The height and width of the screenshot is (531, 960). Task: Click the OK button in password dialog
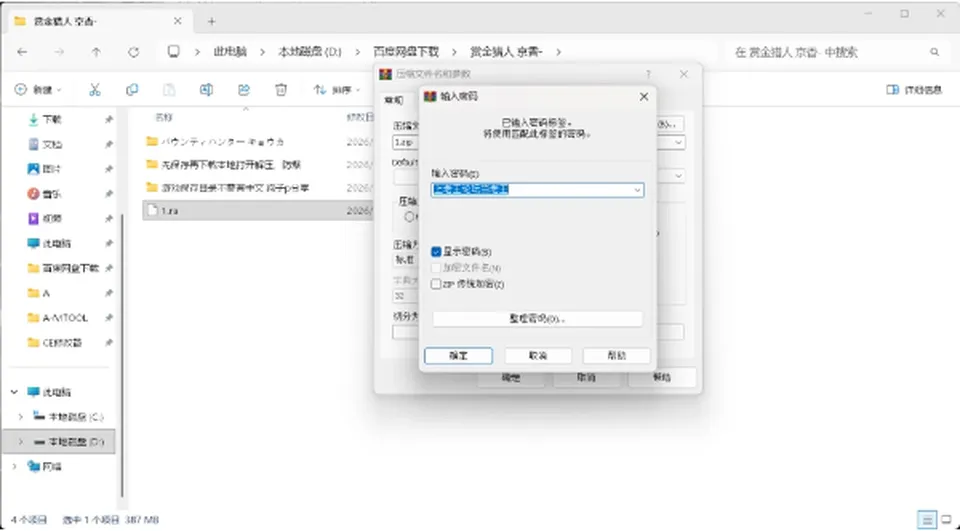(459, 356)
